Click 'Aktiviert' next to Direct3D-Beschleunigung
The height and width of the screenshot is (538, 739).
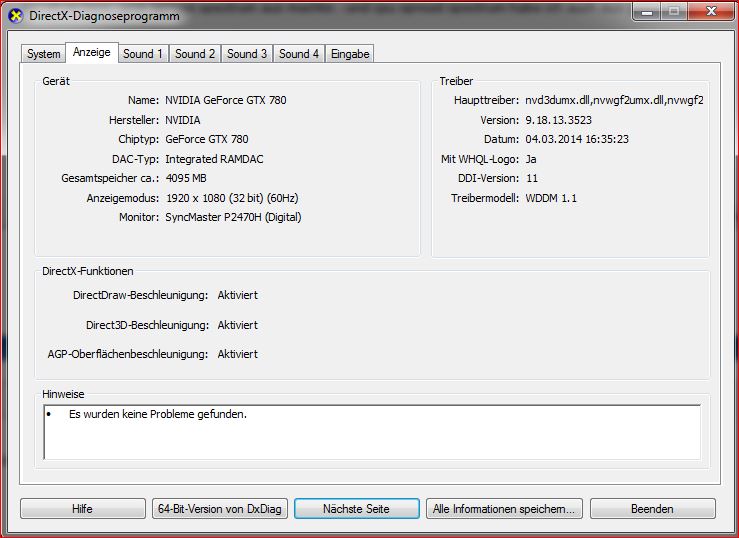(x=238, y=325)
